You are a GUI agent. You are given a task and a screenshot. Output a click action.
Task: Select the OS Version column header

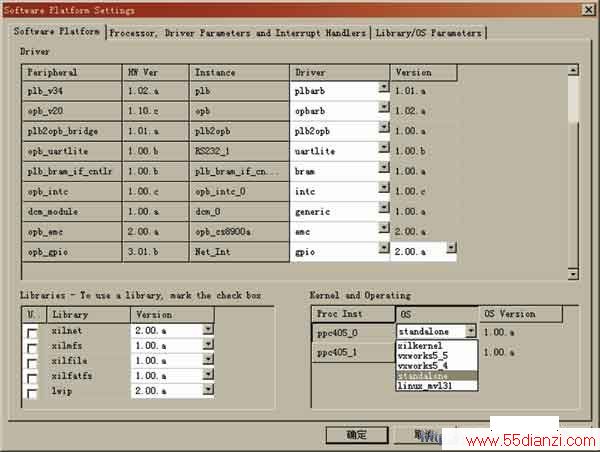(x=521, y=314)
